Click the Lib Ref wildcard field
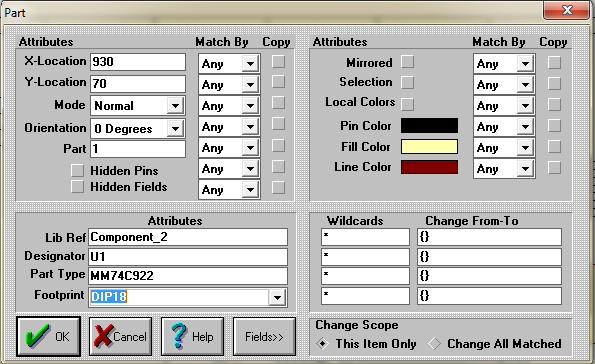 [365, 237]
